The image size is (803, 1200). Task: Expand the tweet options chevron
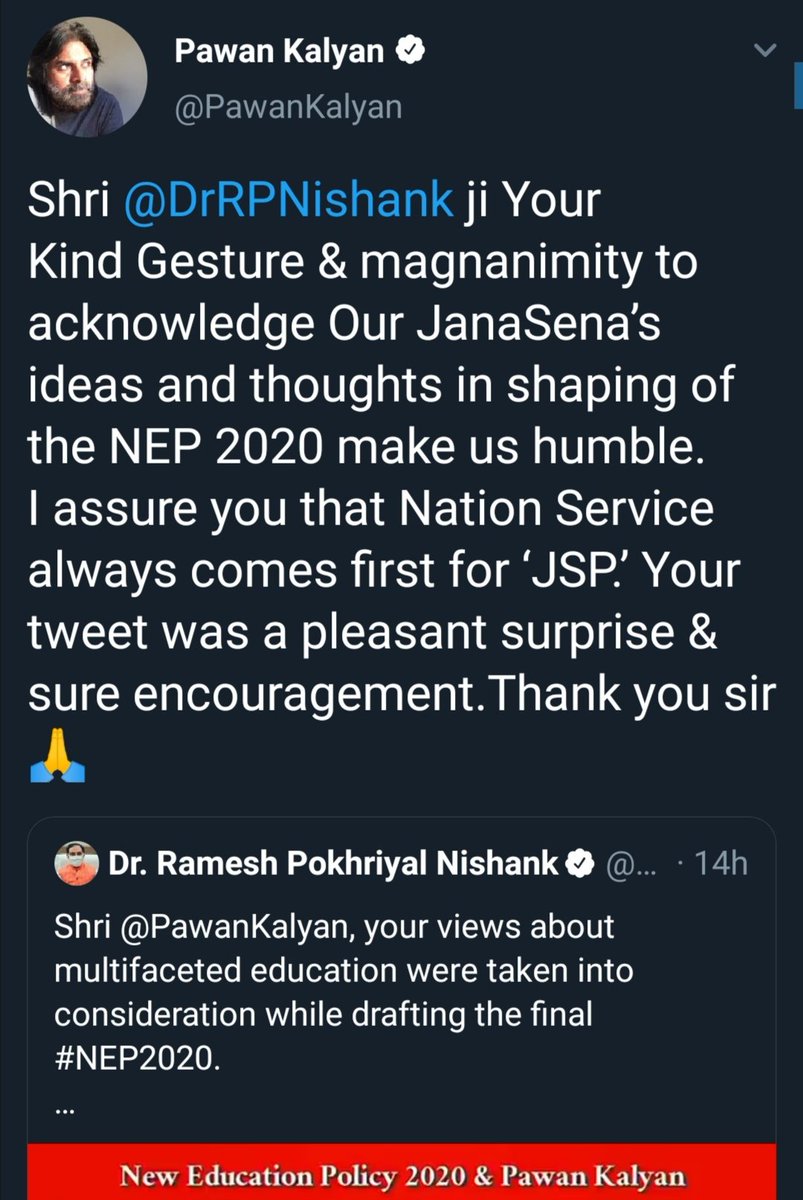765,50
